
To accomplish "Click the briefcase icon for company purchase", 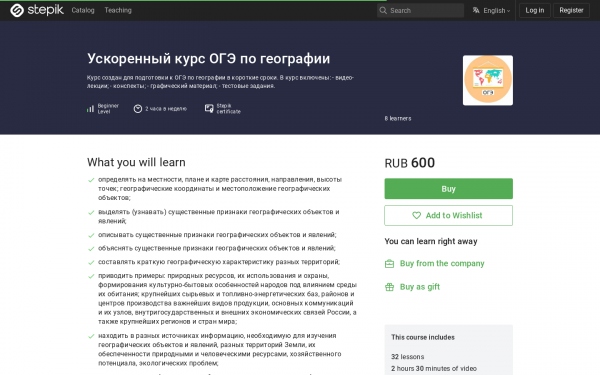I will point(389,264).
